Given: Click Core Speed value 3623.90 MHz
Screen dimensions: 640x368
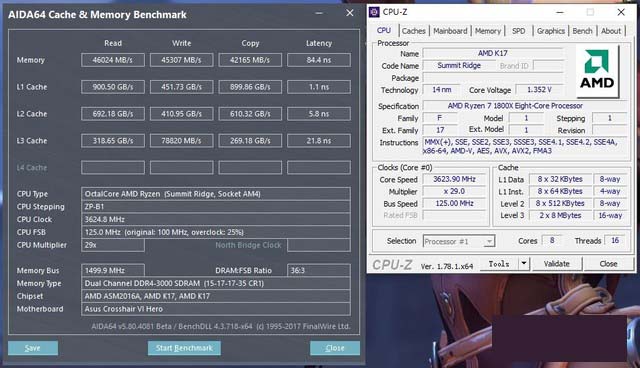Looking at the screenshot, I should point(454,179).
